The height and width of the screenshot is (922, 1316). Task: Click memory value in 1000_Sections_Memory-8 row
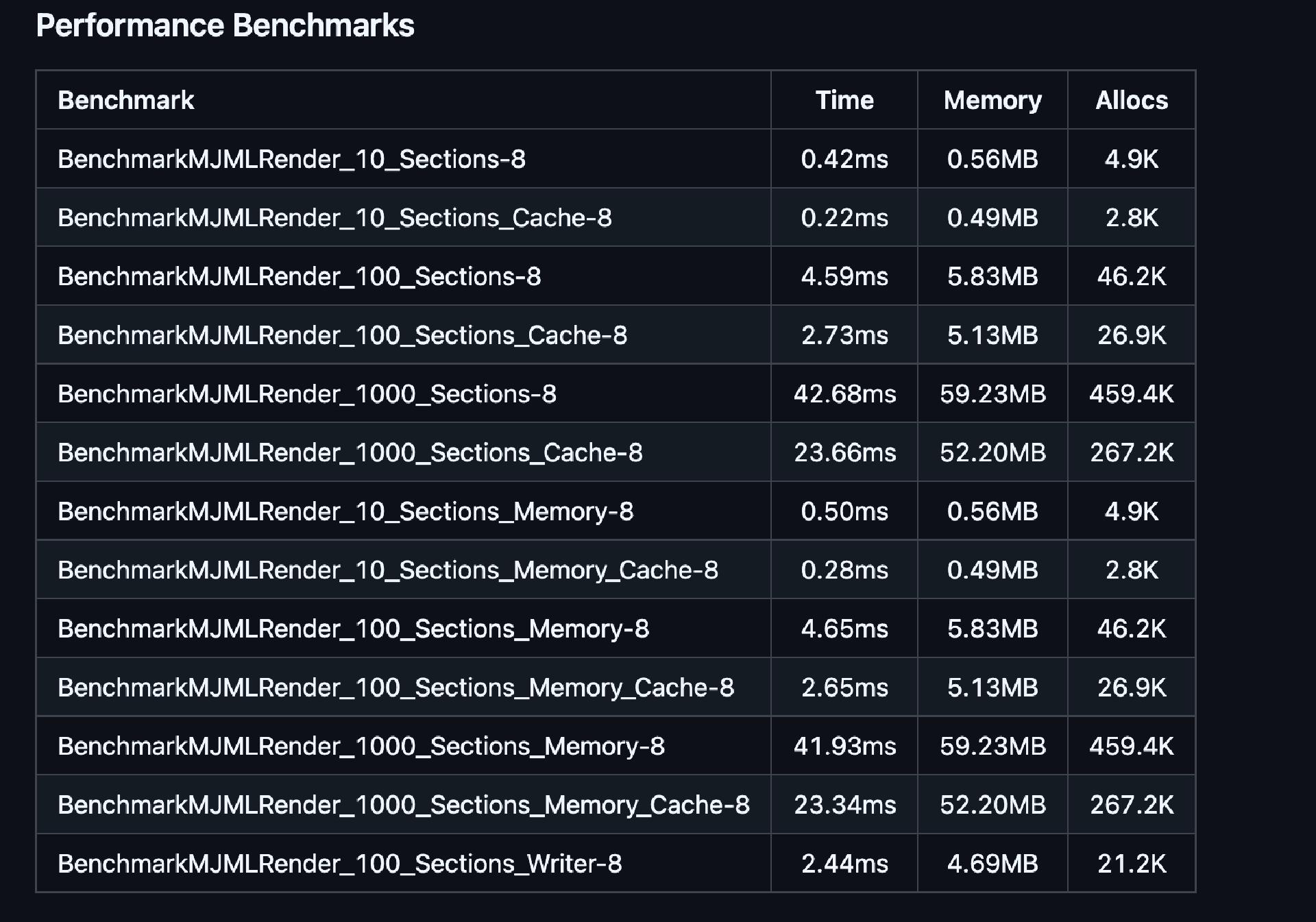point(992,746)
